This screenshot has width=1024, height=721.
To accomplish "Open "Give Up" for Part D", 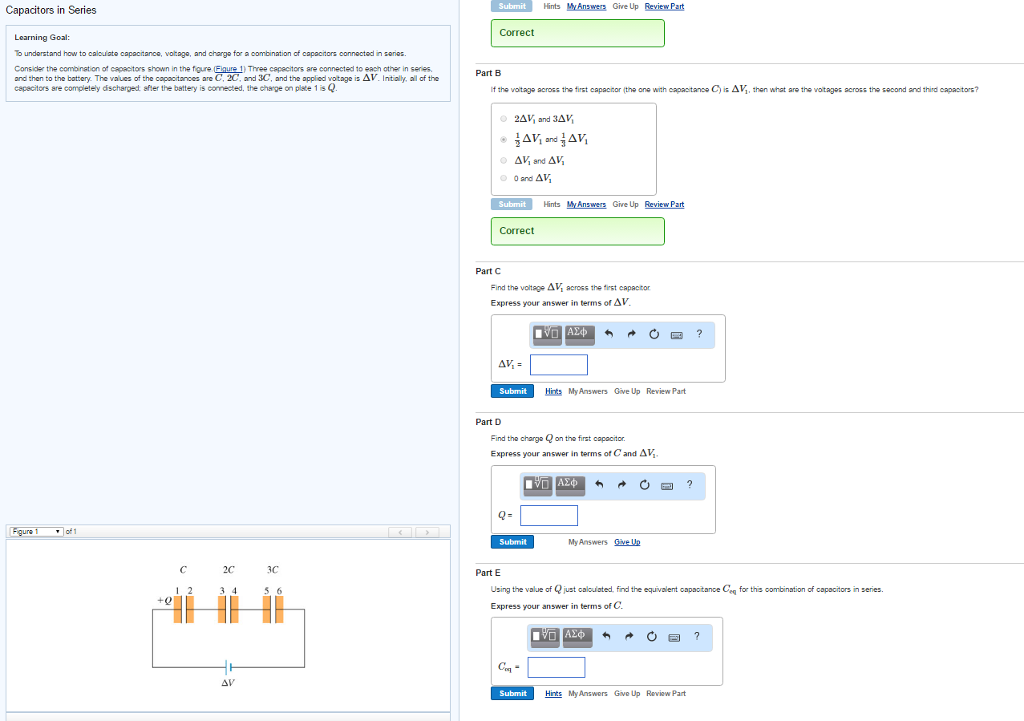I will [x=626, y=541].
